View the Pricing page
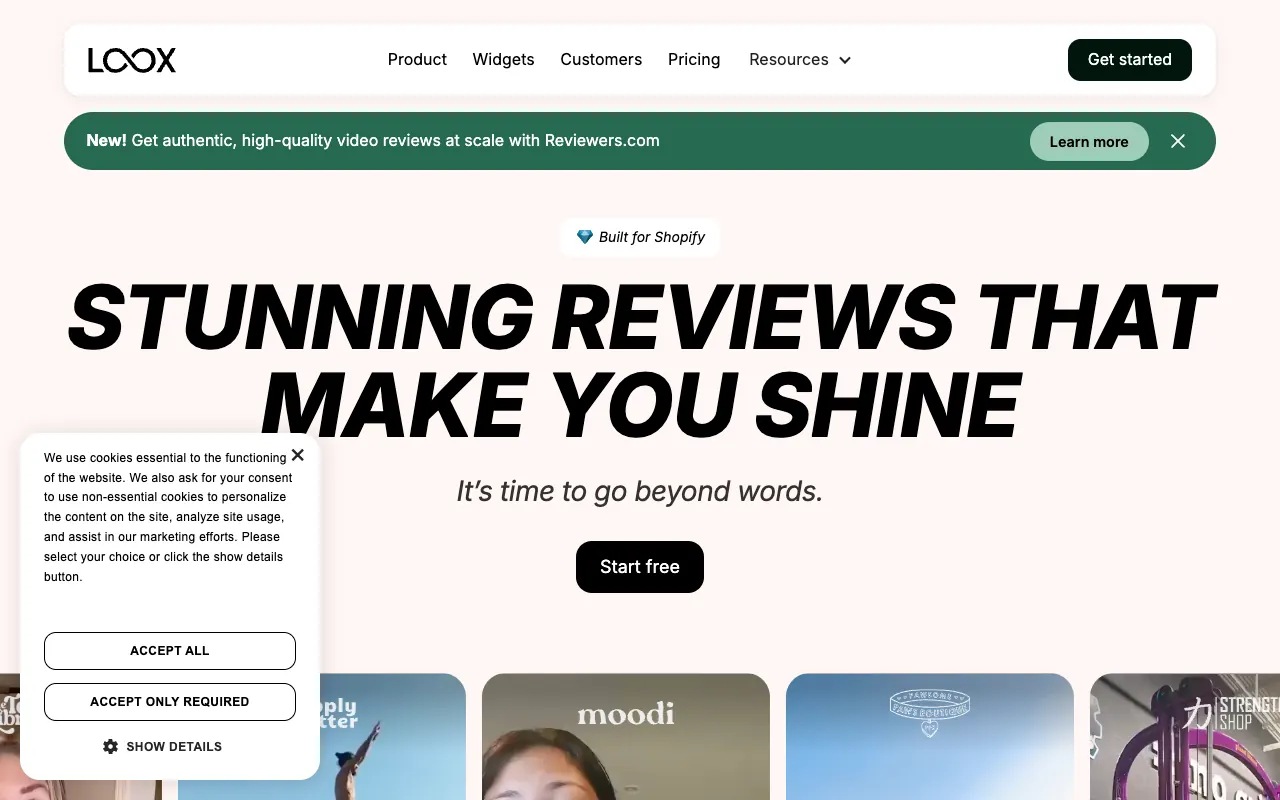1280x800 pixels. coord(694,60)
